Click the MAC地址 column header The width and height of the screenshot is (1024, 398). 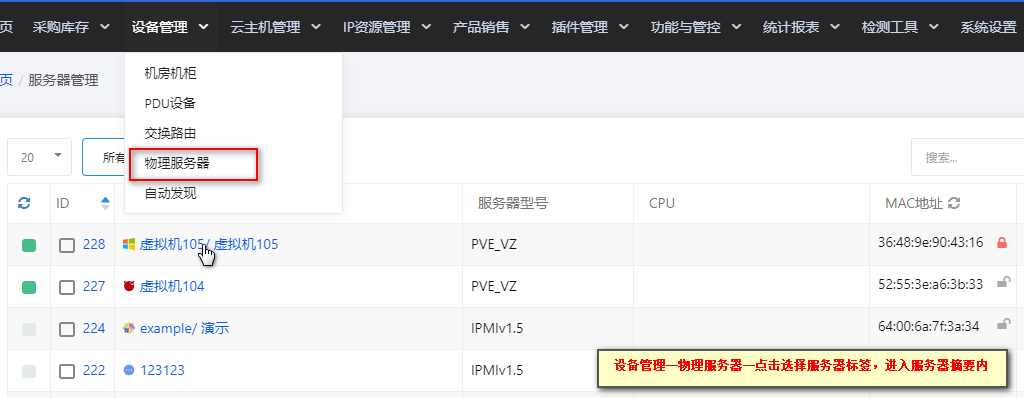pyautogui.click(x=914, y=203)
